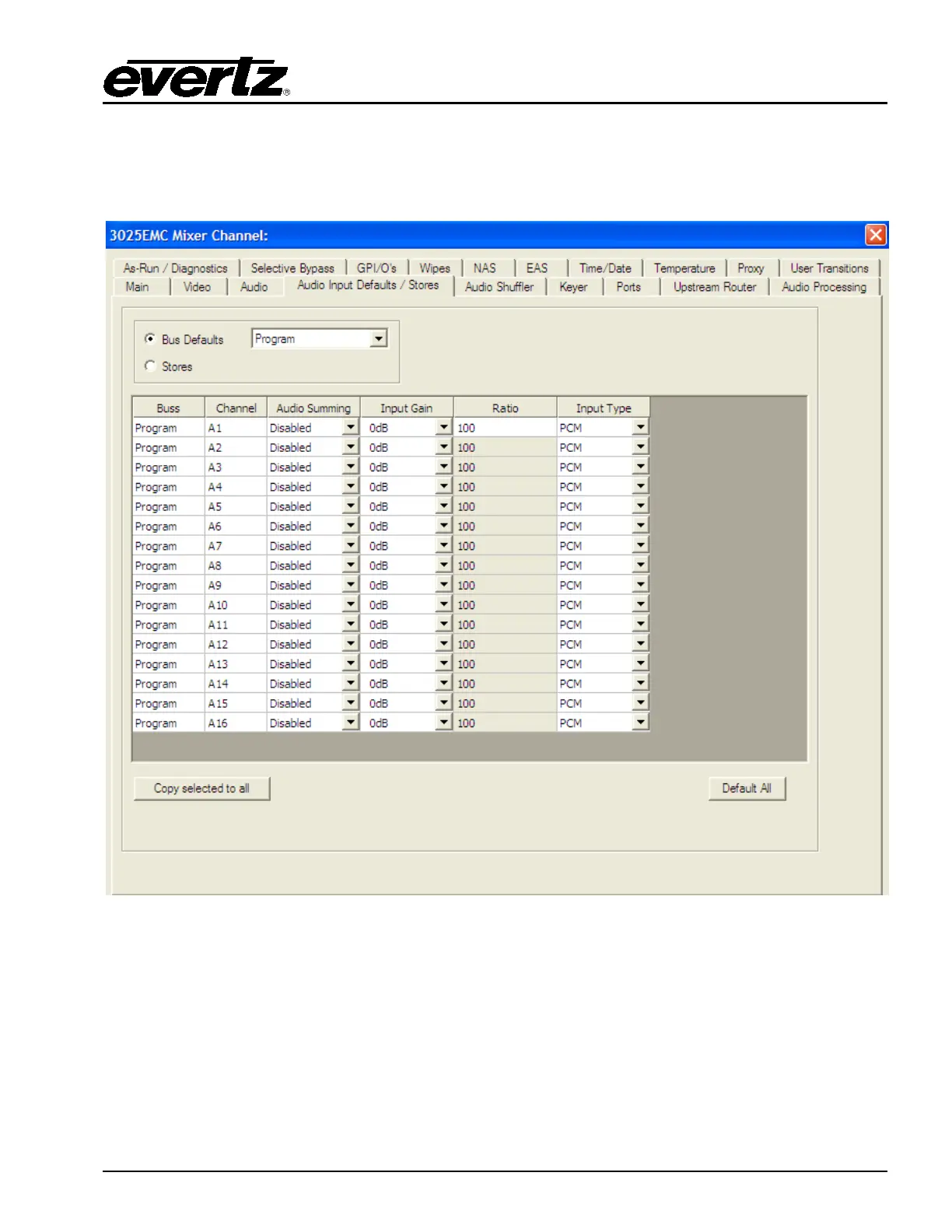Click the Copy selected to all button
The height and width of the screenshot is (1232, 952).
[201, 789]
